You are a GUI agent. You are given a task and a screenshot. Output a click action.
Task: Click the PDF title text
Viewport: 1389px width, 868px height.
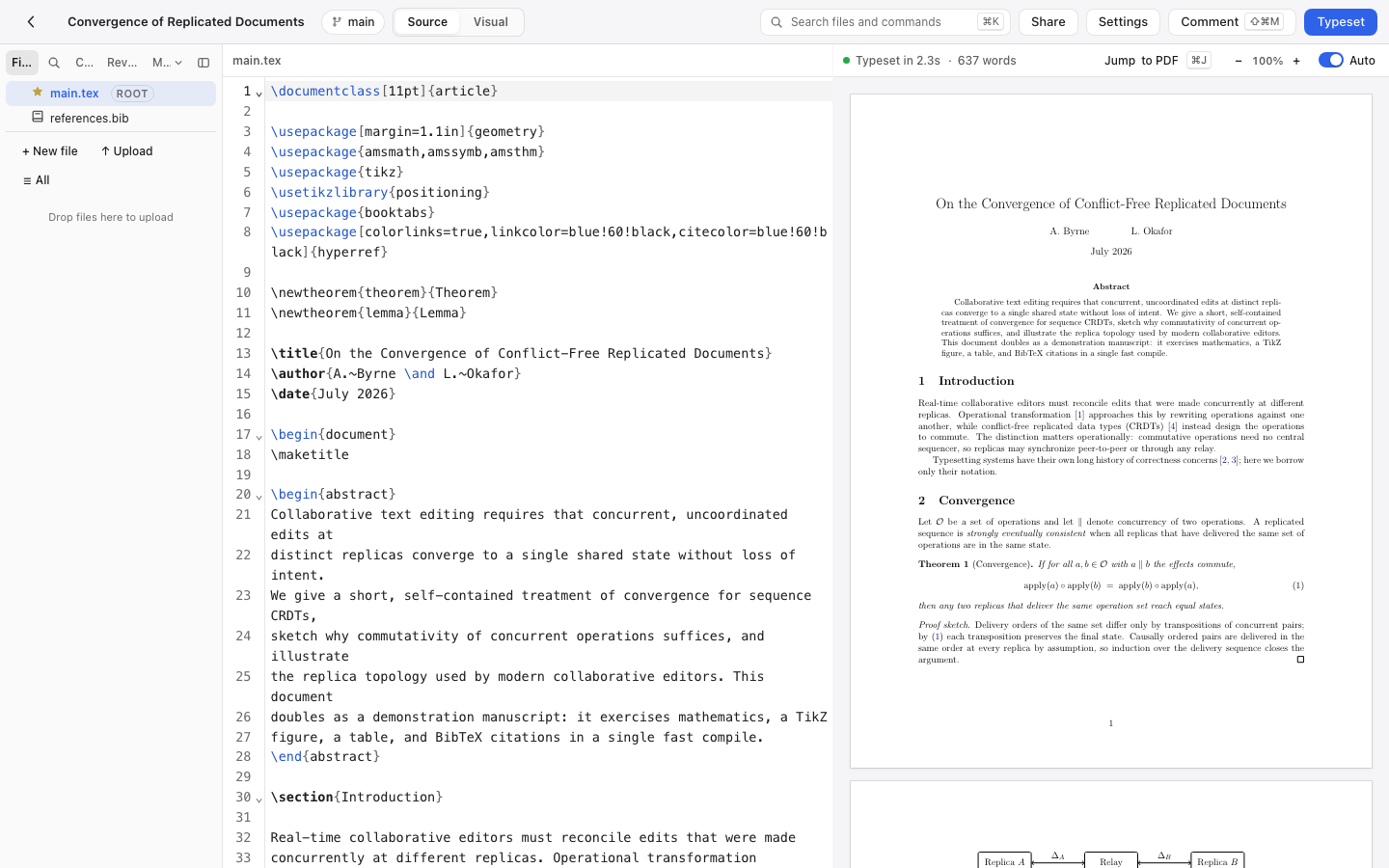pyautogui.click(x=1110, y=203)
